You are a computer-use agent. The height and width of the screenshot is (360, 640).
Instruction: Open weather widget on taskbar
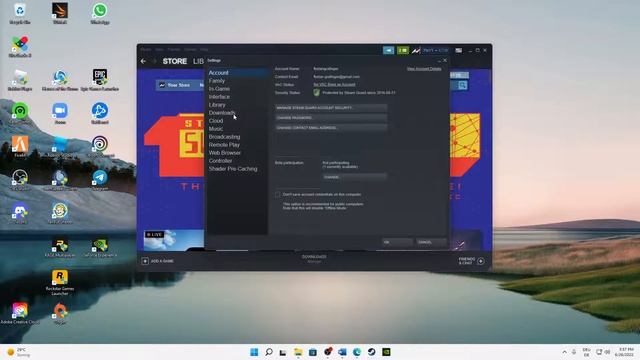pos(18,352)
